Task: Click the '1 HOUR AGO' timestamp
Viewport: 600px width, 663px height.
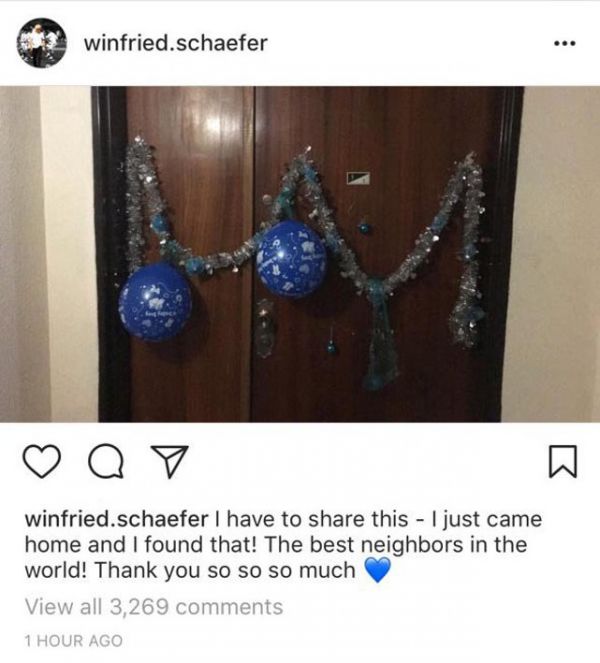Action: [x=74, y=641]
